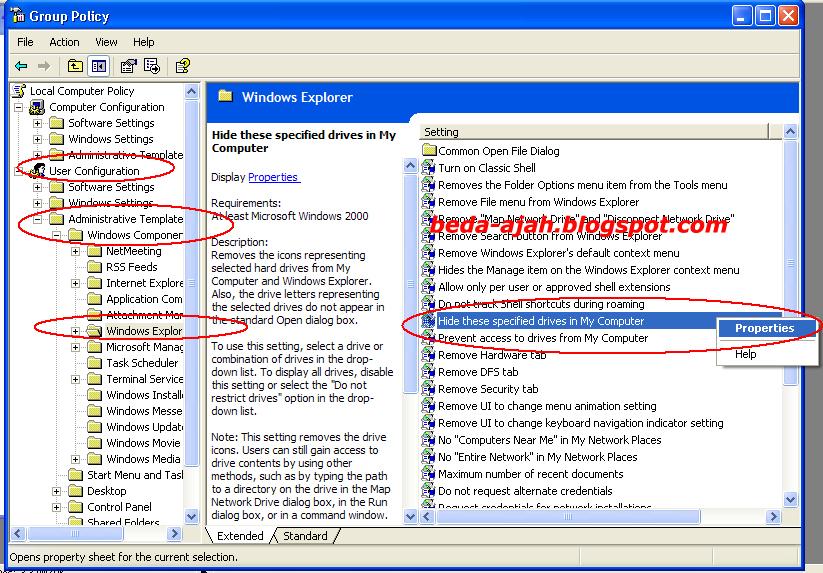The image size is (823, 573).
Task: Expand the Desktop tree node
Action: click(x=57, y=491)
